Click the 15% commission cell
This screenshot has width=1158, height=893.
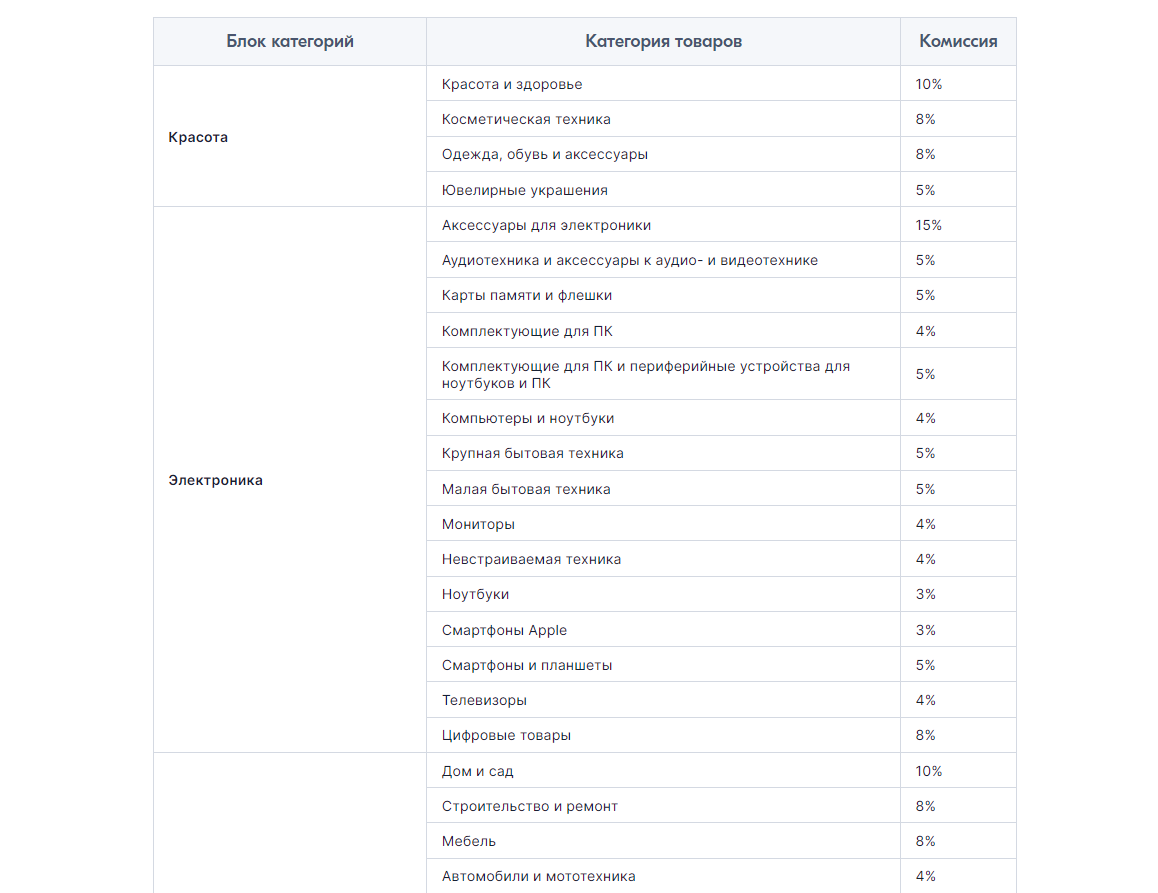pyautogui.click(x=958, y=225)
